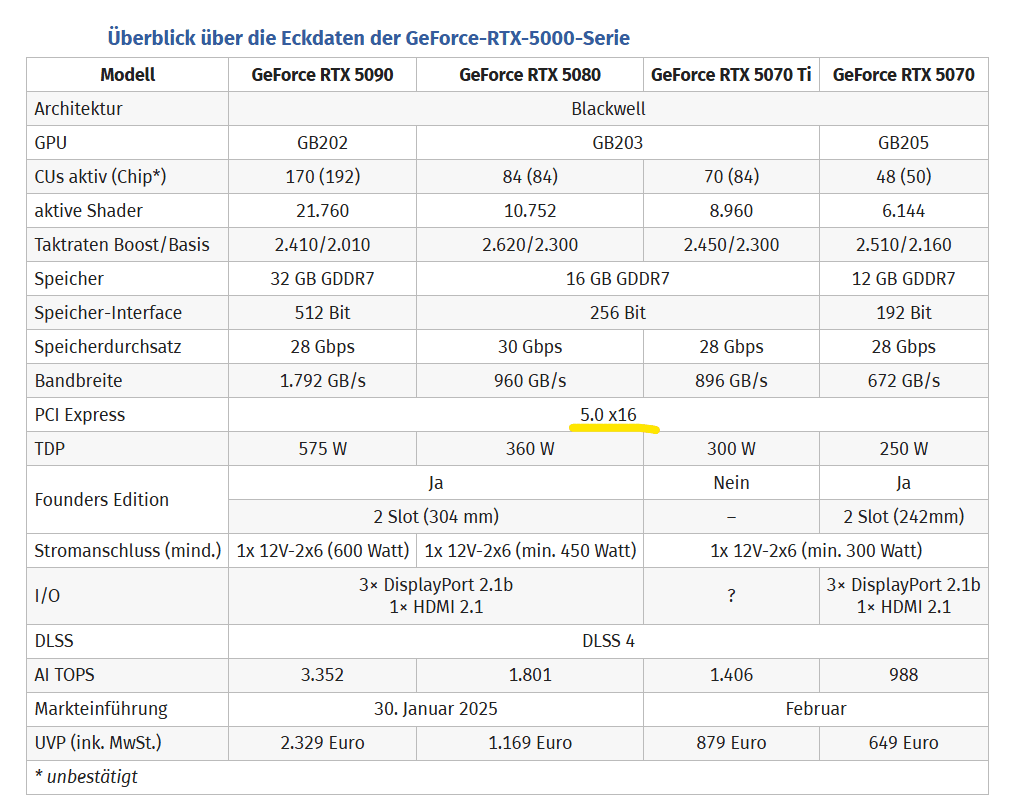This screenshot has width=1034, height=811.
Task: Click the '672 GB/s' bandwidth cell
Action: click(x=903, y=380)
